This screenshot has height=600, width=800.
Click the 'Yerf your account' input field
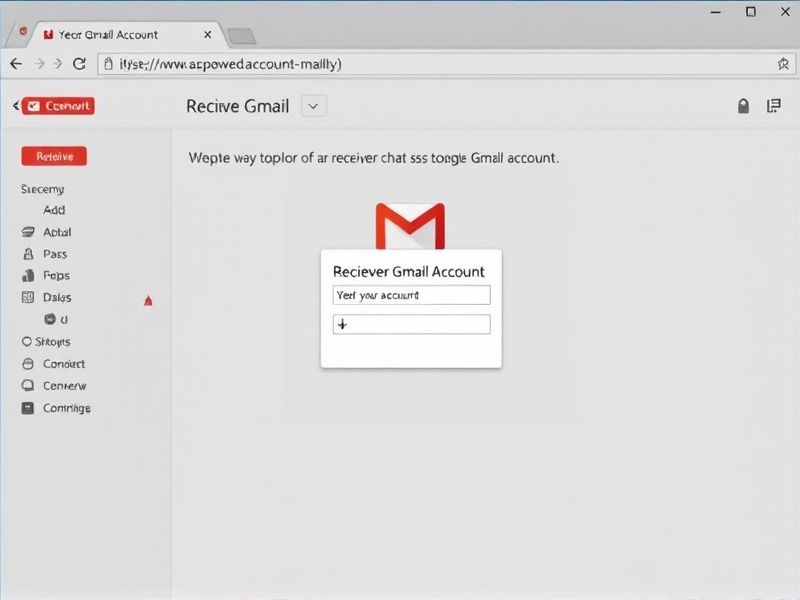coord(412,295)
